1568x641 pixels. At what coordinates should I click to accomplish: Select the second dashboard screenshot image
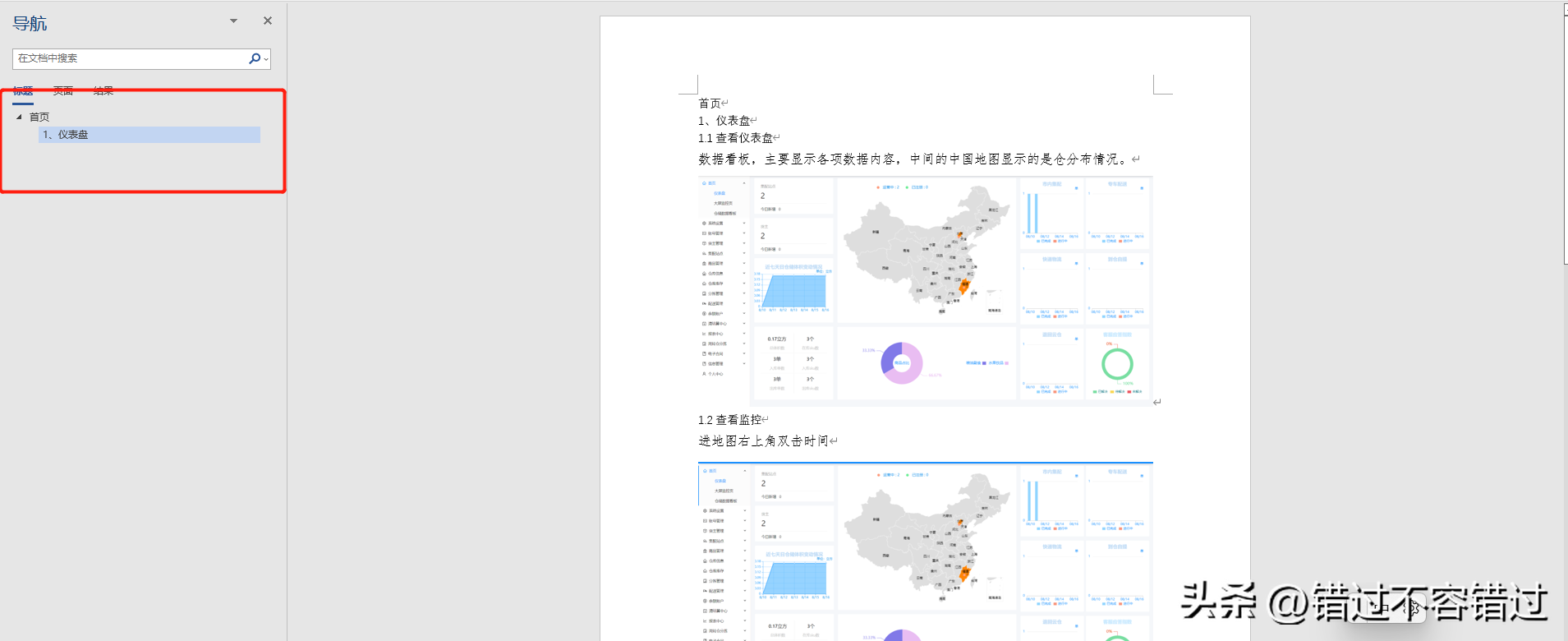925,551
